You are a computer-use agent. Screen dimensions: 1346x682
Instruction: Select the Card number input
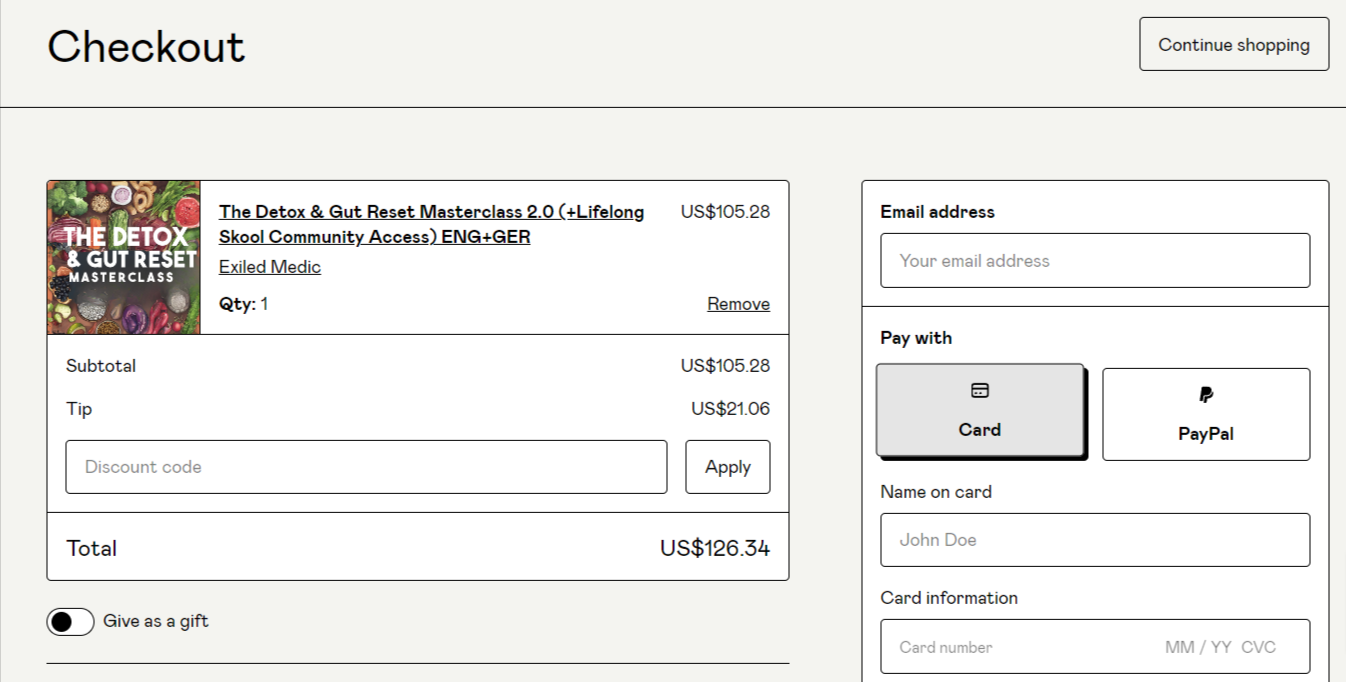click(1000, 646)
